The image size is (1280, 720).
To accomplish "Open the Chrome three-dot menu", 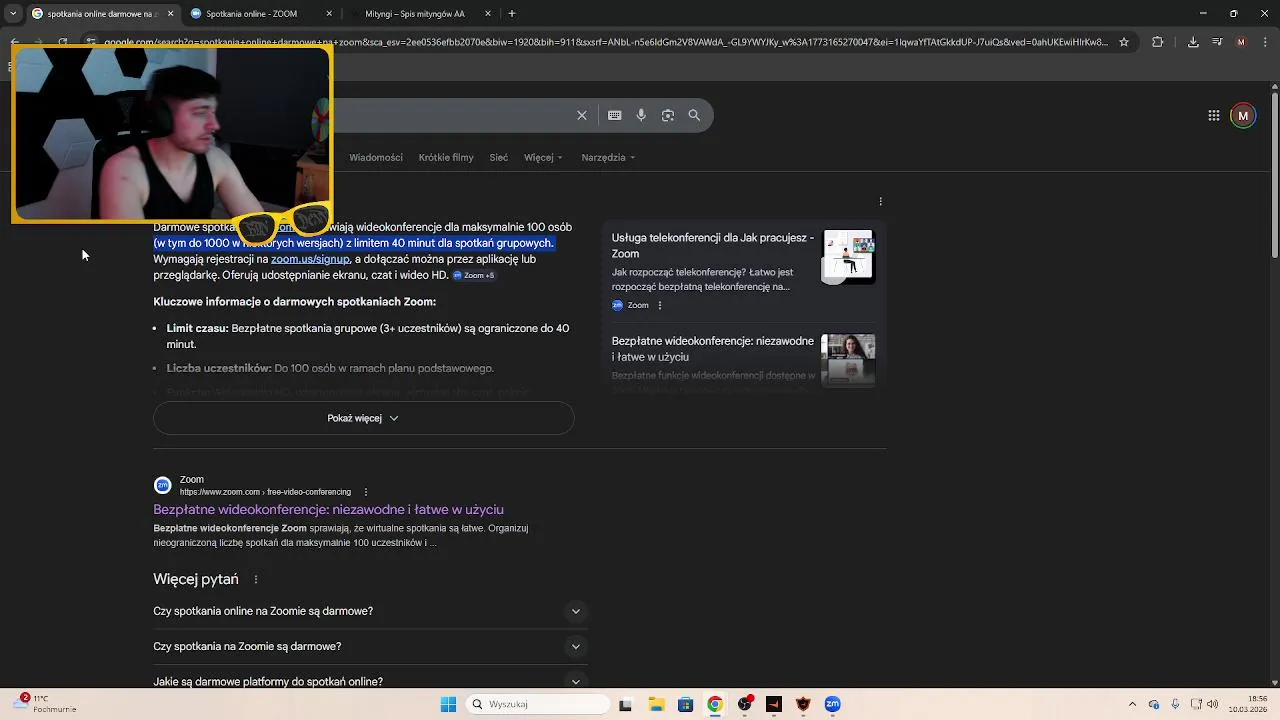I will click(x=1265, y=42).
